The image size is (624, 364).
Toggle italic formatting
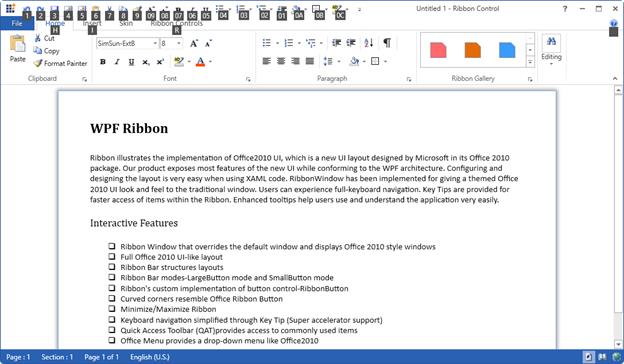point(117,62)
